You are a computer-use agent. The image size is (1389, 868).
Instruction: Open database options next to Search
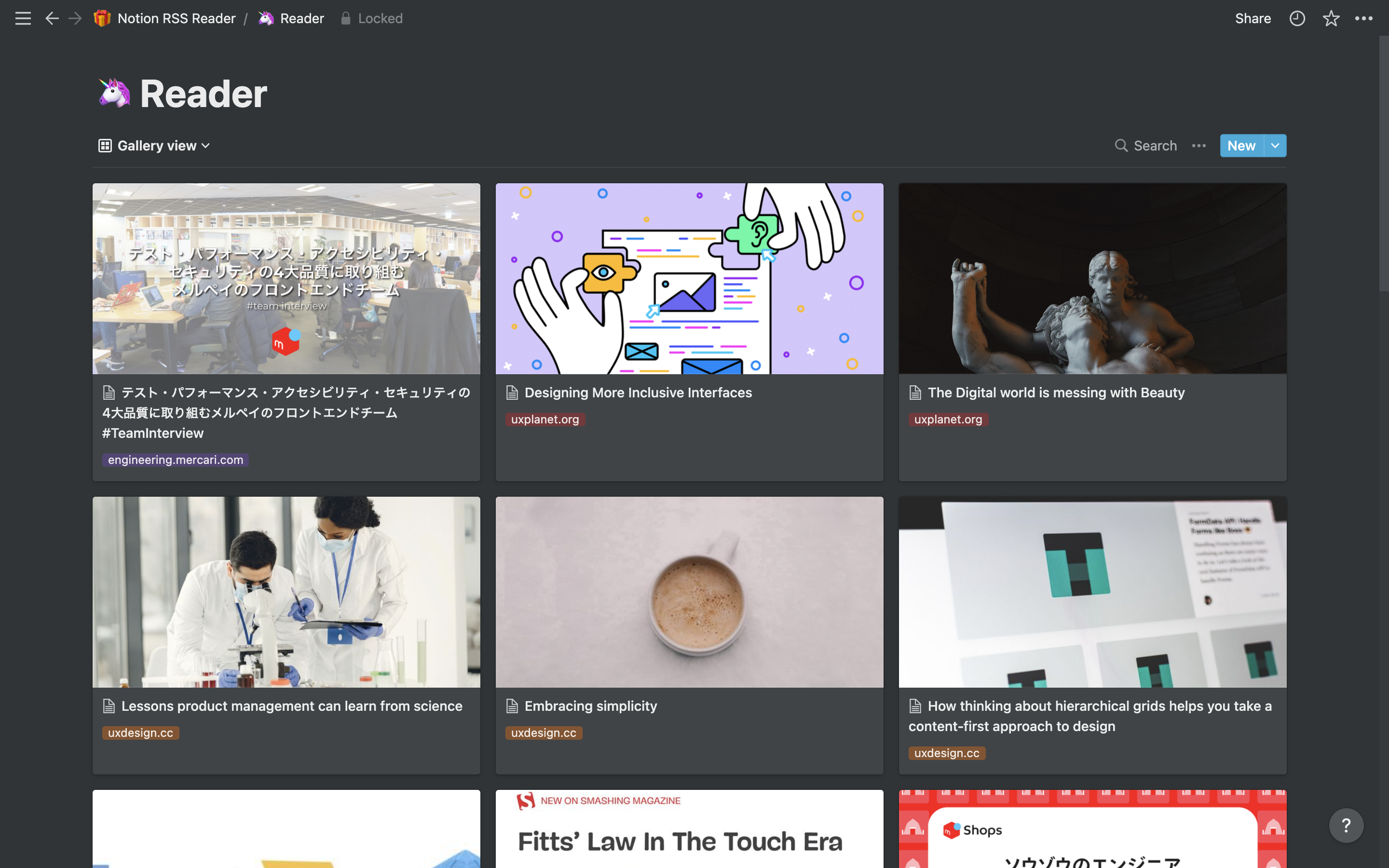point(1198,146)
